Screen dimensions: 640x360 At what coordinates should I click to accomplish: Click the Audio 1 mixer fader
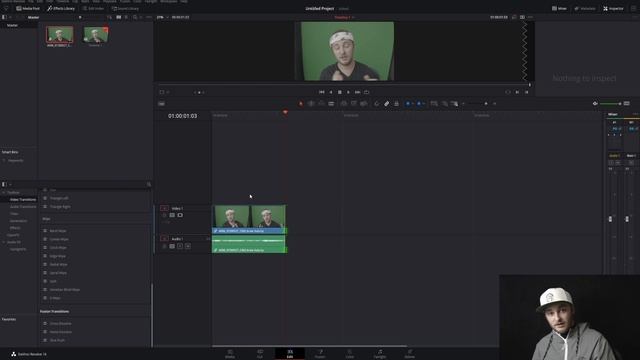(611, 219)
